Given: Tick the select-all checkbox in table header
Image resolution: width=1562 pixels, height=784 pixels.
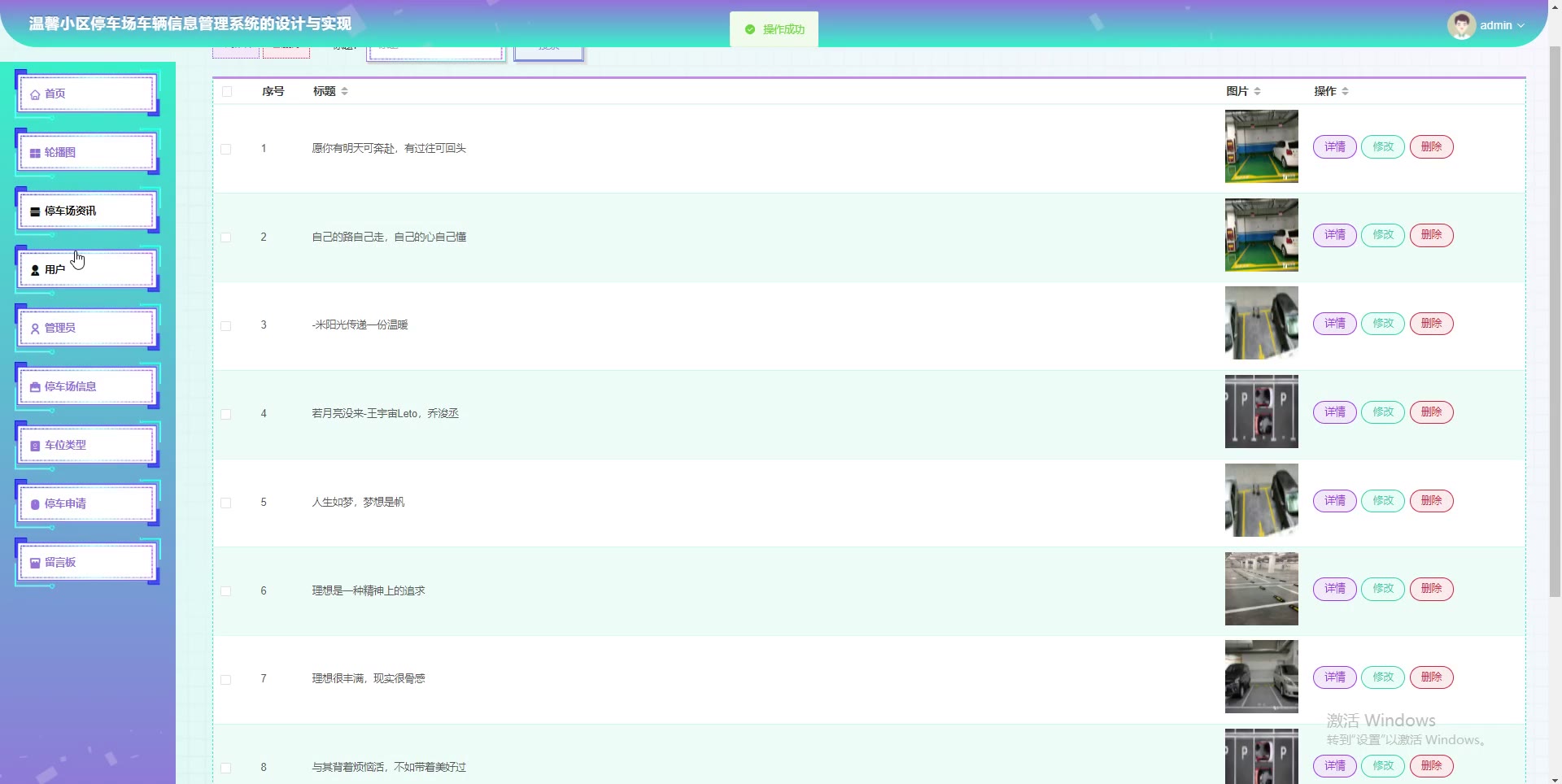Looking at the screenshot, I should (x=227, y=91).
